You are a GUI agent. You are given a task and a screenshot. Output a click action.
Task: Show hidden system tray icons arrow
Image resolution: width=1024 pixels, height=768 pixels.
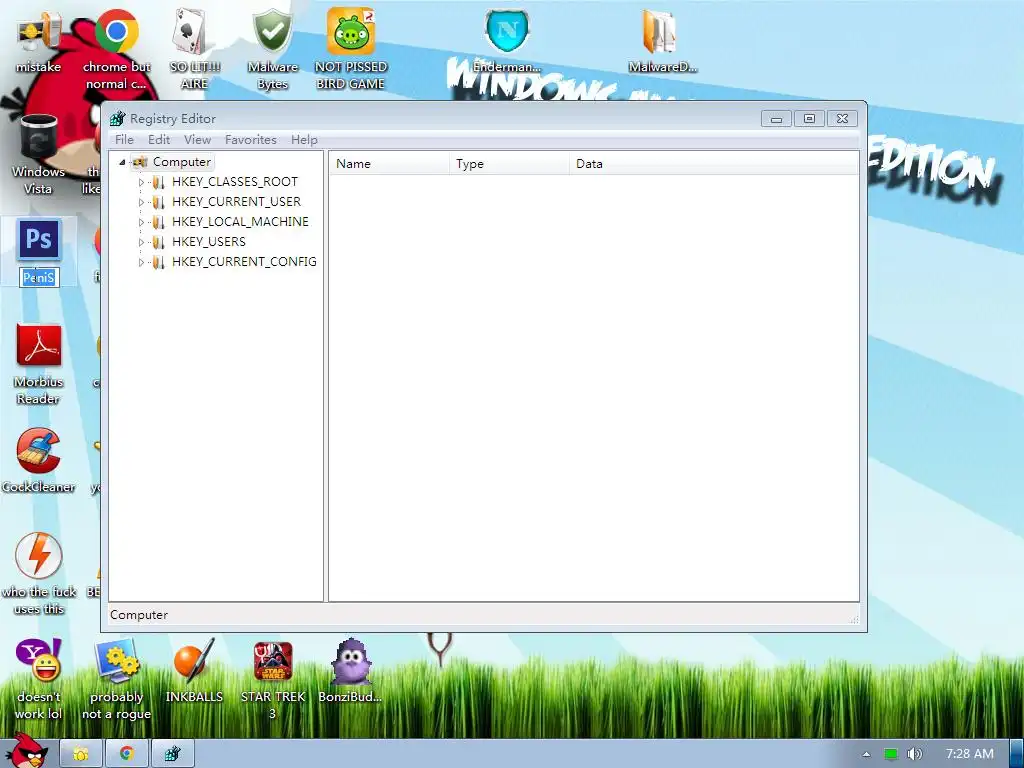point(866,754)
